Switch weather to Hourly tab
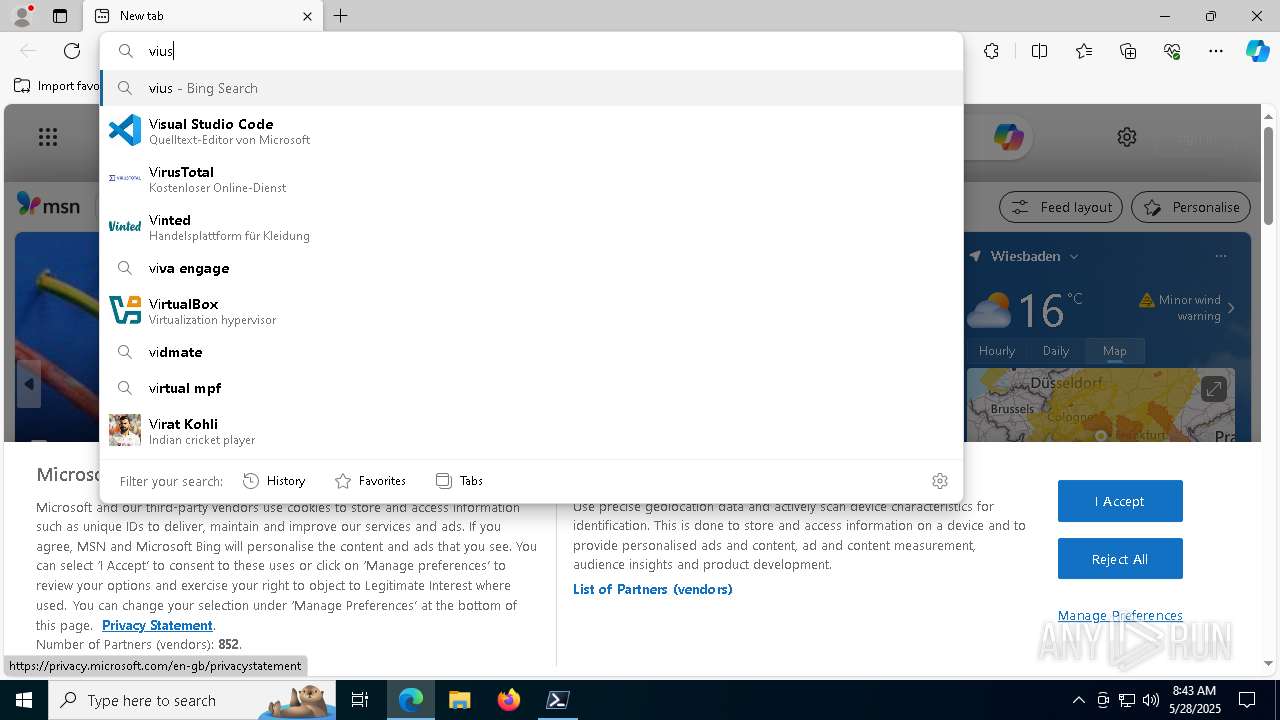The image size is (1280, 720). pyautogui.click(x=997, y=351)
